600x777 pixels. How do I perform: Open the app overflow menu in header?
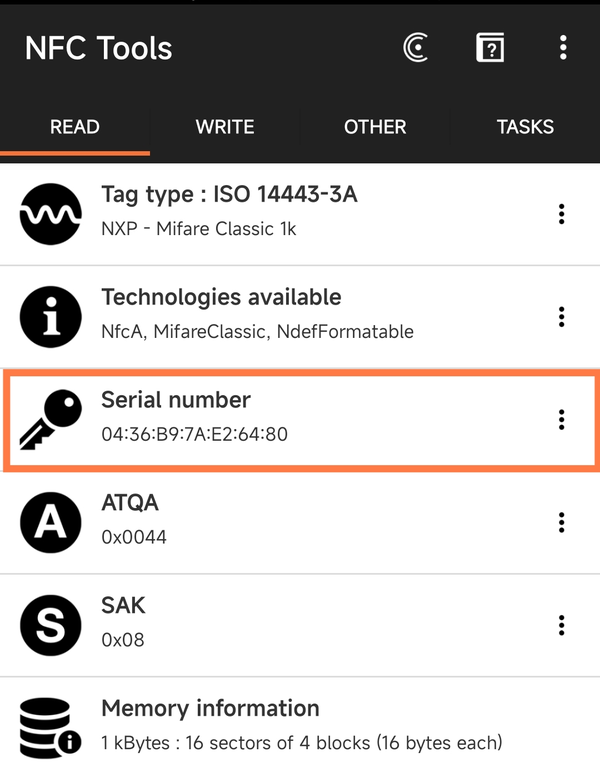pyautogui.click(x=563, y=47)
